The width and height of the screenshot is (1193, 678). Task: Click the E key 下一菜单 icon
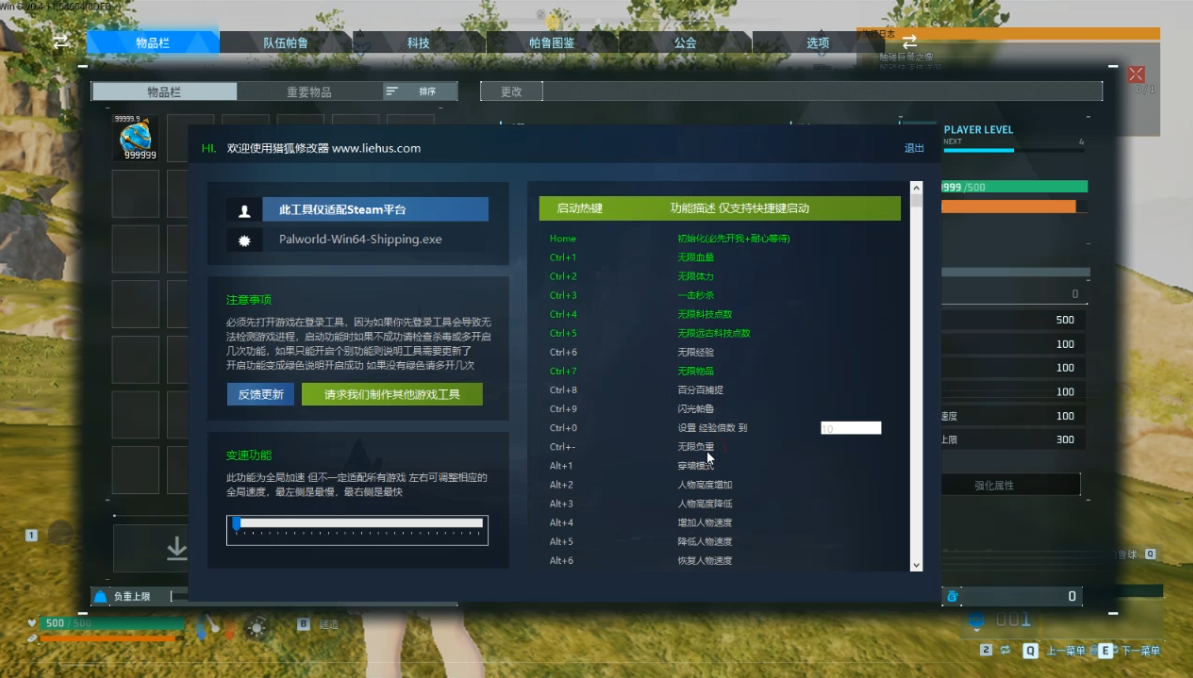tap(1106, 651)
